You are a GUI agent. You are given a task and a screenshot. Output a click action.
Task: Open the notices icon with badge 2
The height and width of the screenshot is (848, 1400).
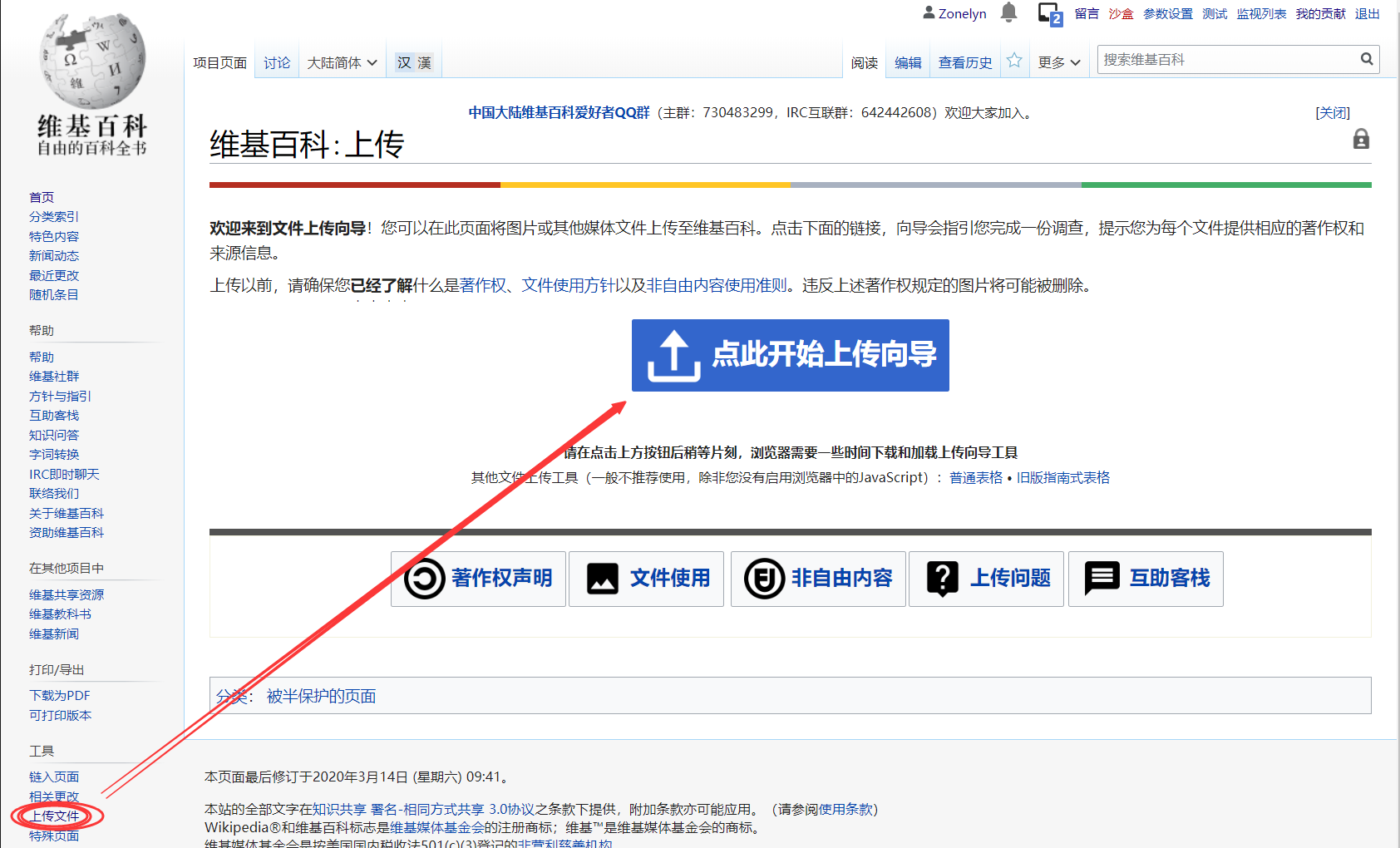pos(1050,13)
